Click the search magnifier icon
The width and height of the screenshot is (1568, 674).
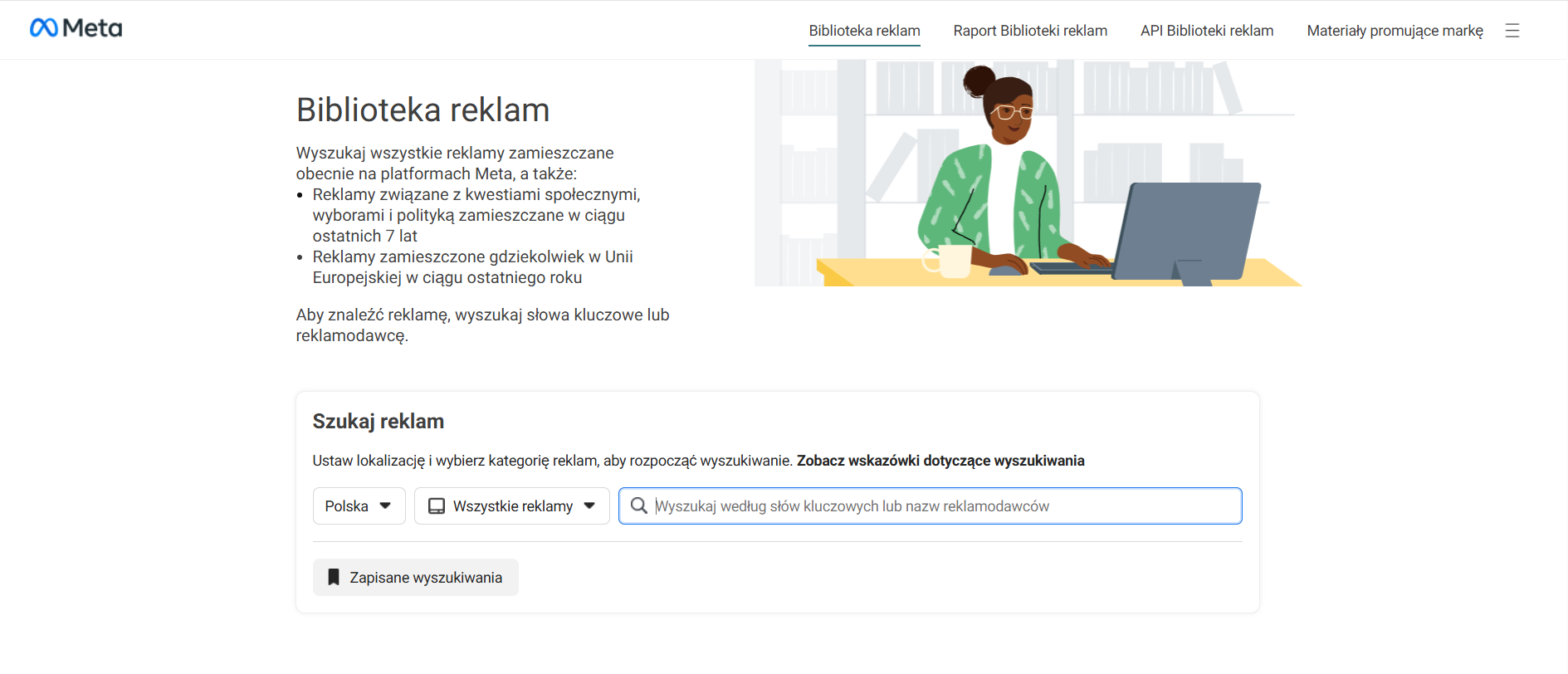[x=638, y=505]
